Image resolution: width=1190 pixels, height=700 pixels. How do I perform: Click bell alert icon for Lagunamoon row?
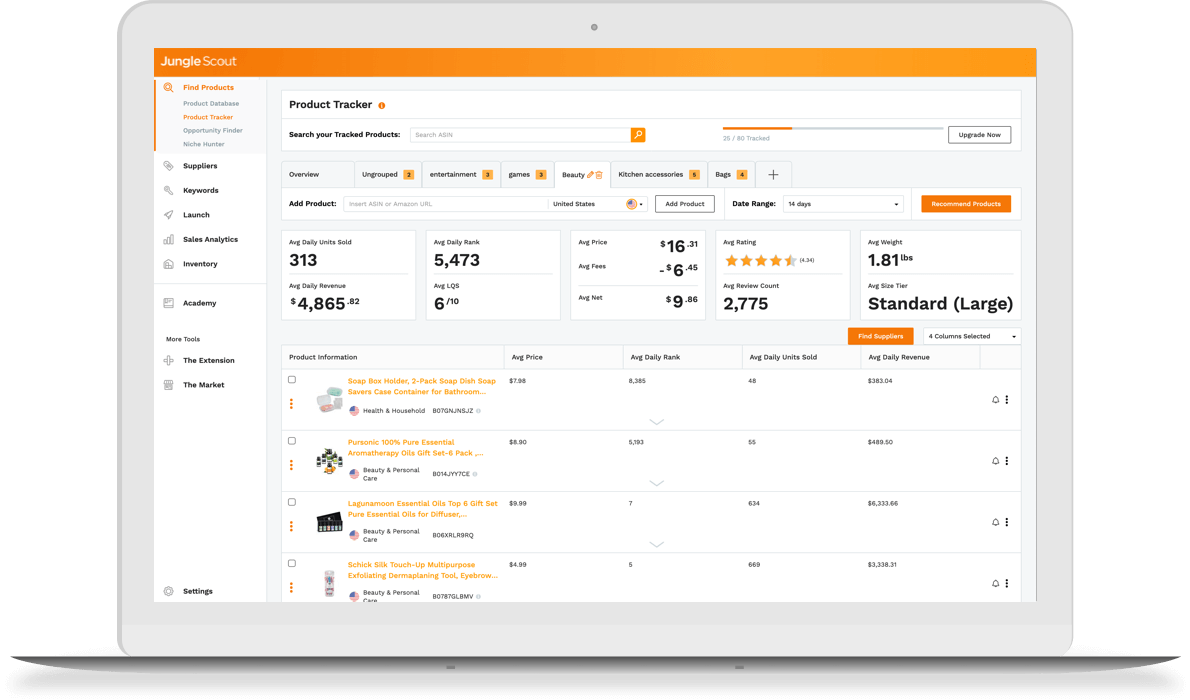[x=996, y=522]
